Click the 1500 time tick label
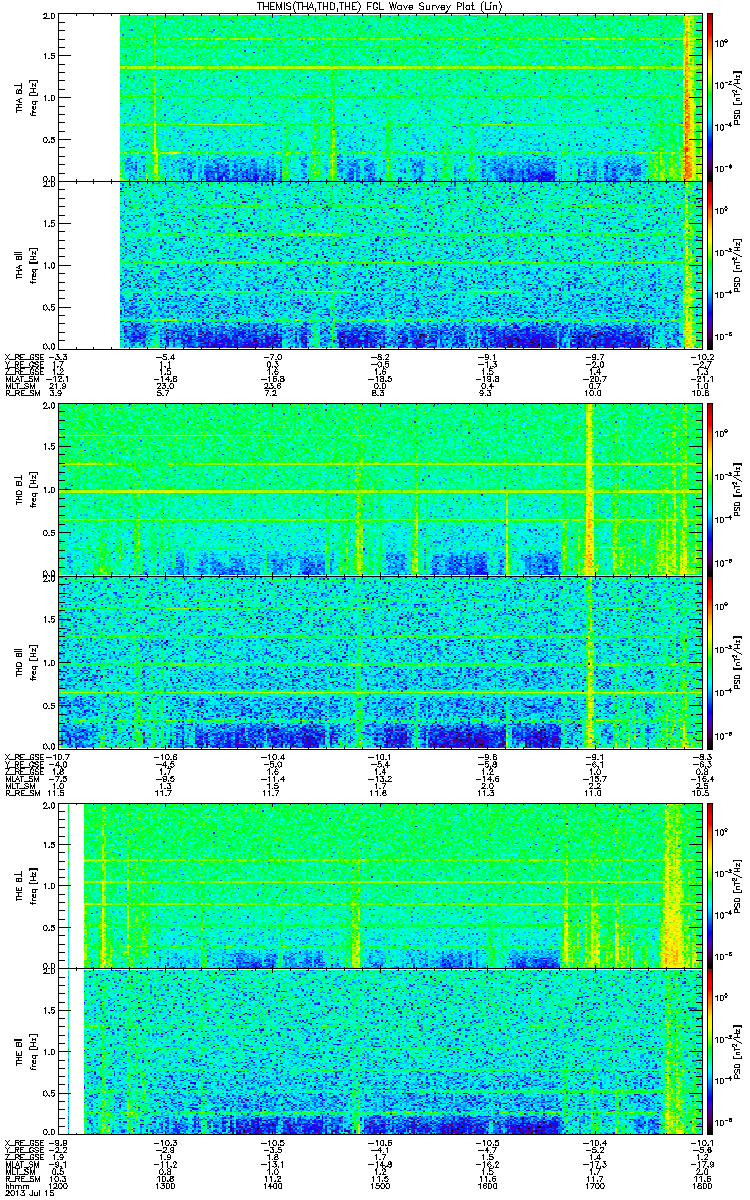The width and height of the screenshot is (750, 1200). (x=379, y=1185)
